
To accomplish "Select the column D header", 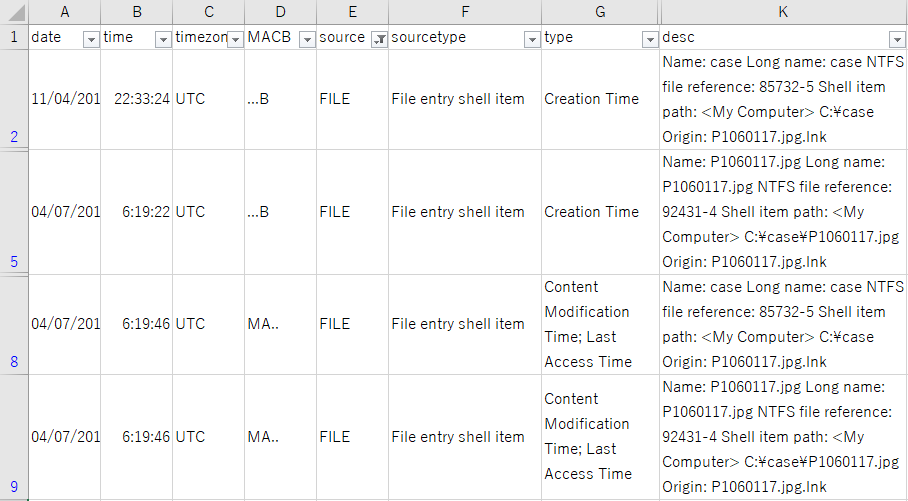I will point(280,12).
